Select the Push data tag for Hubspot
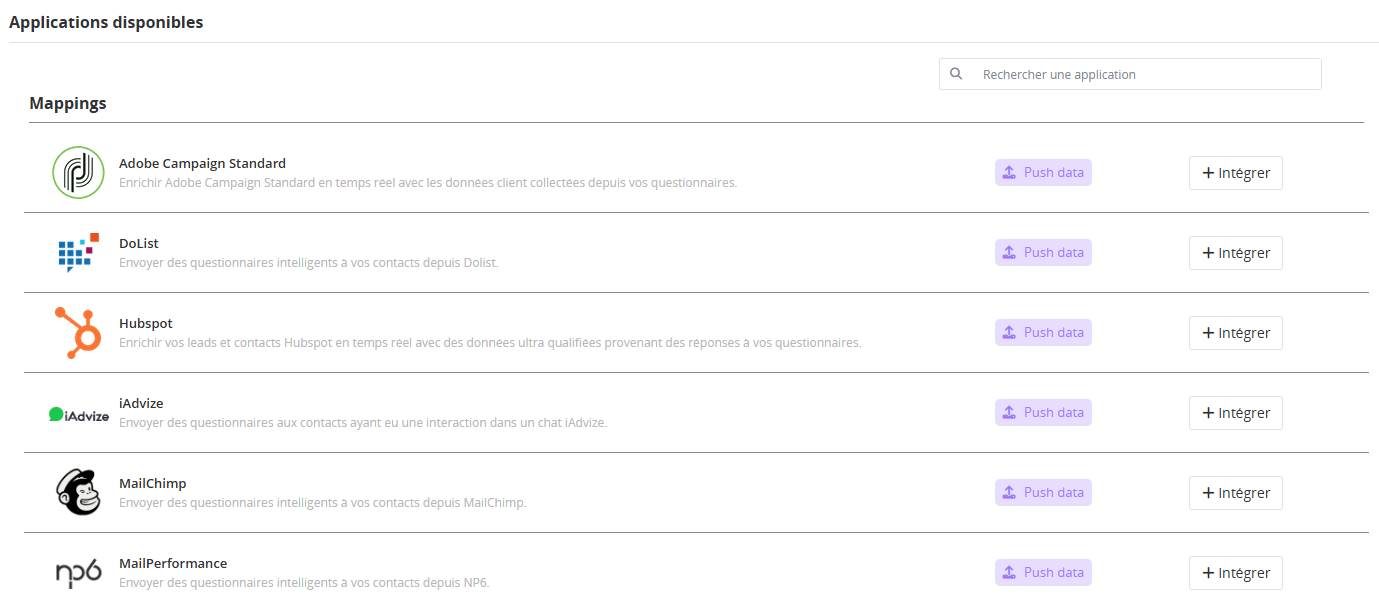Viewport: 1379px width, 600px height. [x=1043, y=333]
